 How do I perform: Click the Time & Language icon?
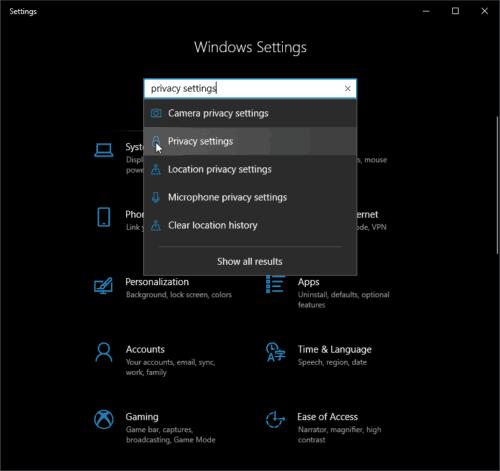tap(276, 352)
